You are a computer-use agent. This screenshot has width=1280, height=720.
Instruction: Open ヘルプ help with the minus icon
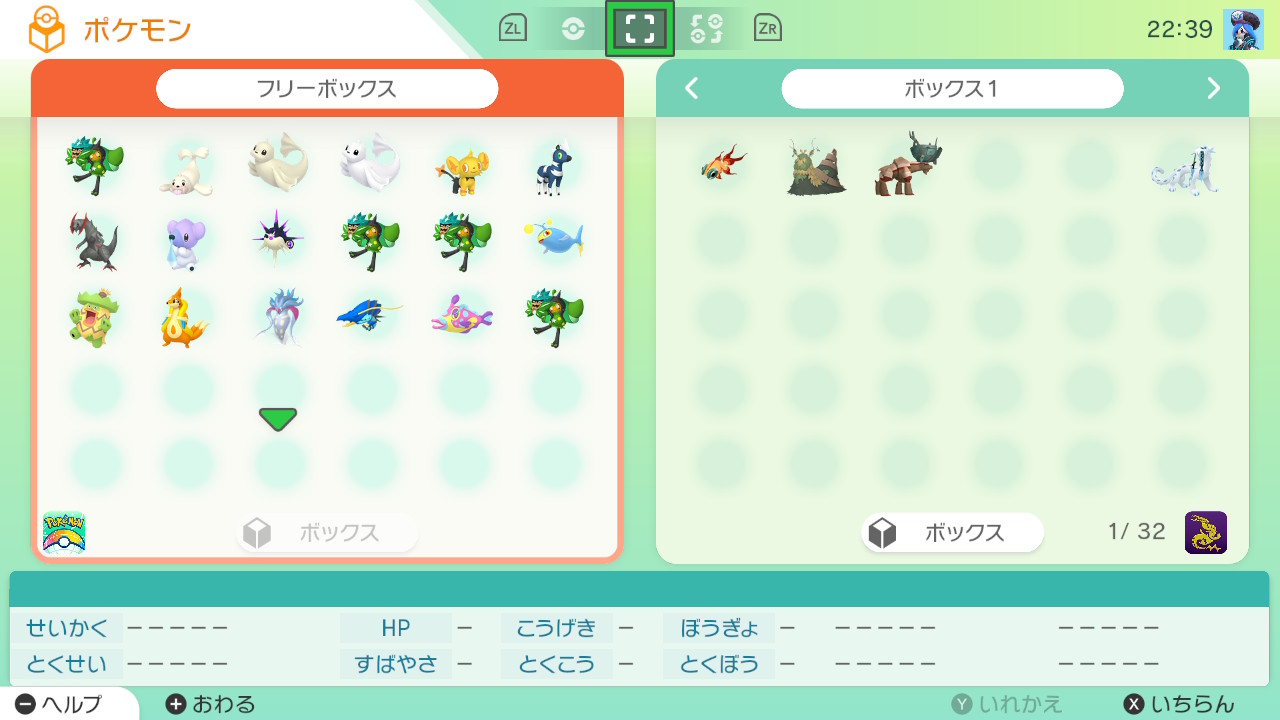click(x=59, y=704)
